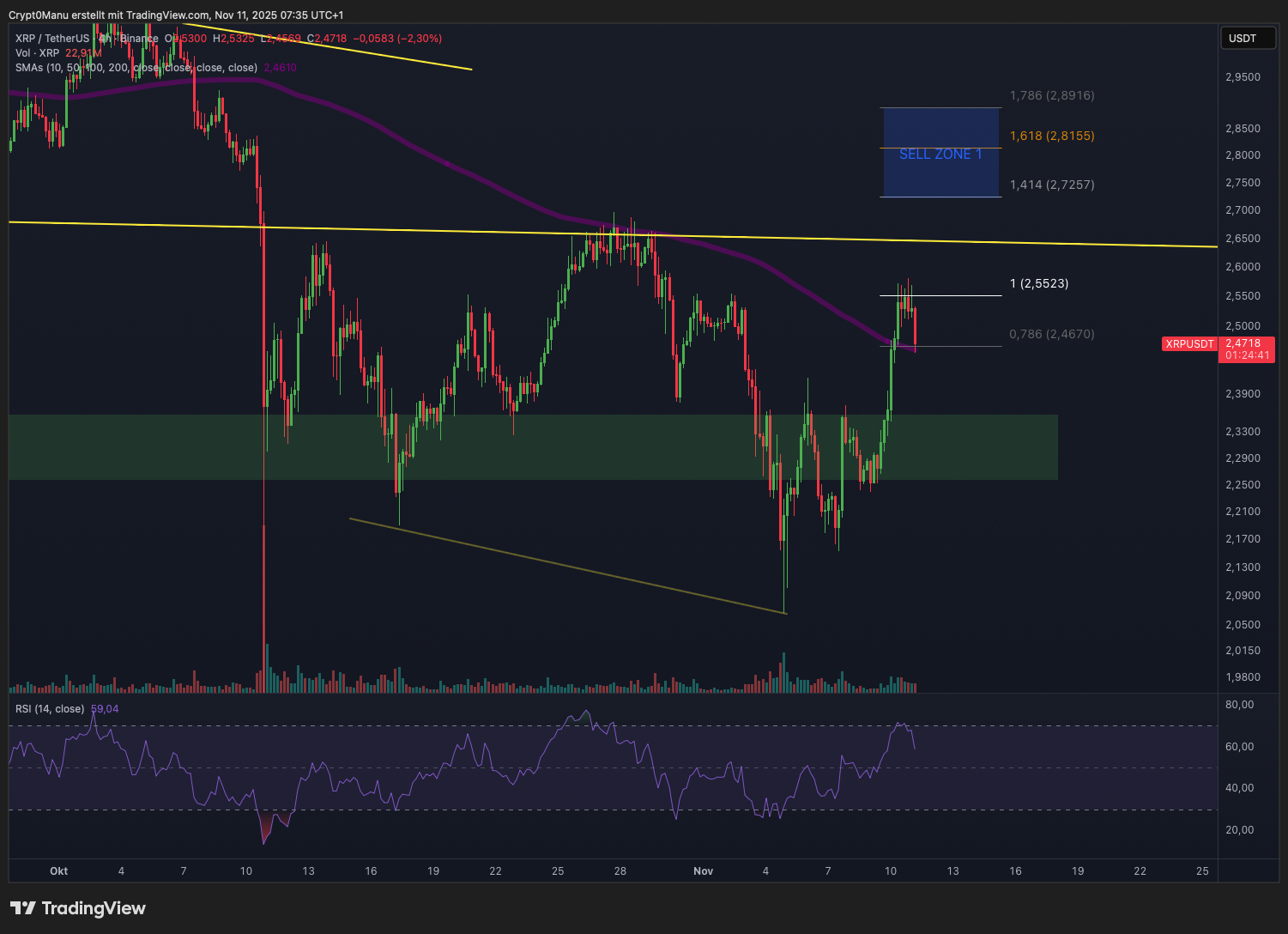Click the SMA value 2,4610 in legend
The height and width of the screenshot is (934, 1288).
pos(280,68)
